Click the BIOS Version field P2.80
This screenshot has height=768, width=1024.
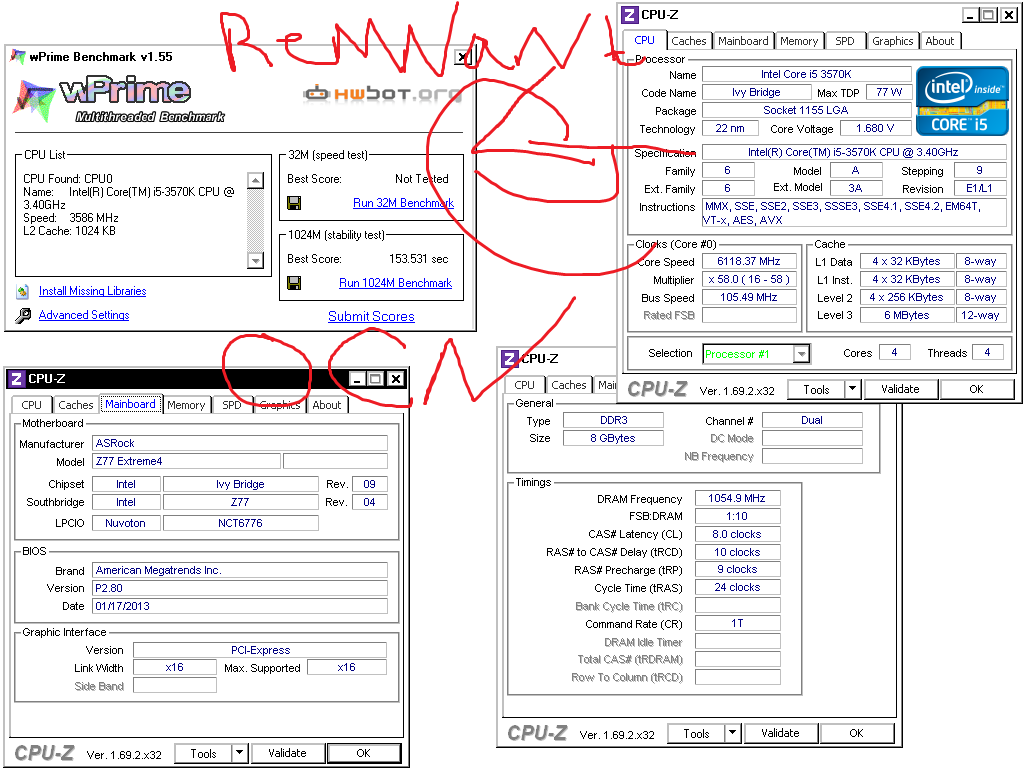click(240, 588)
